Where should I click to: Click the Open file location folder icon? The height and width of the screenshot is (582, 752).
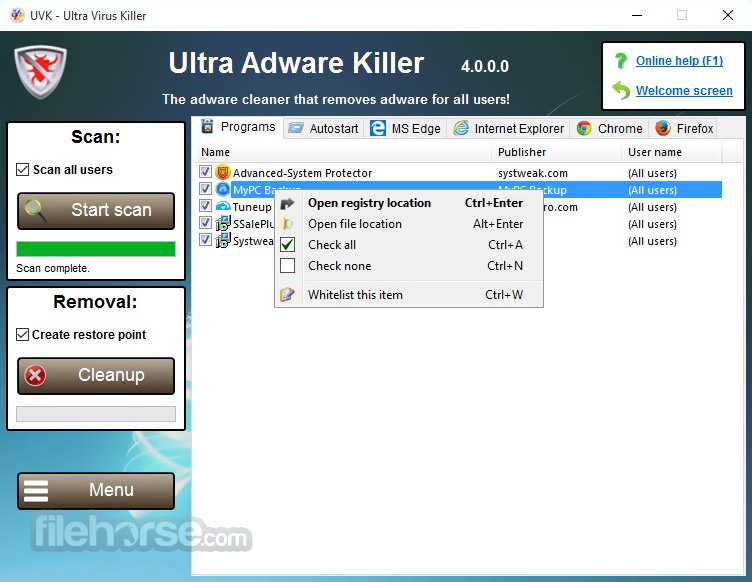(x=287, y=224)
